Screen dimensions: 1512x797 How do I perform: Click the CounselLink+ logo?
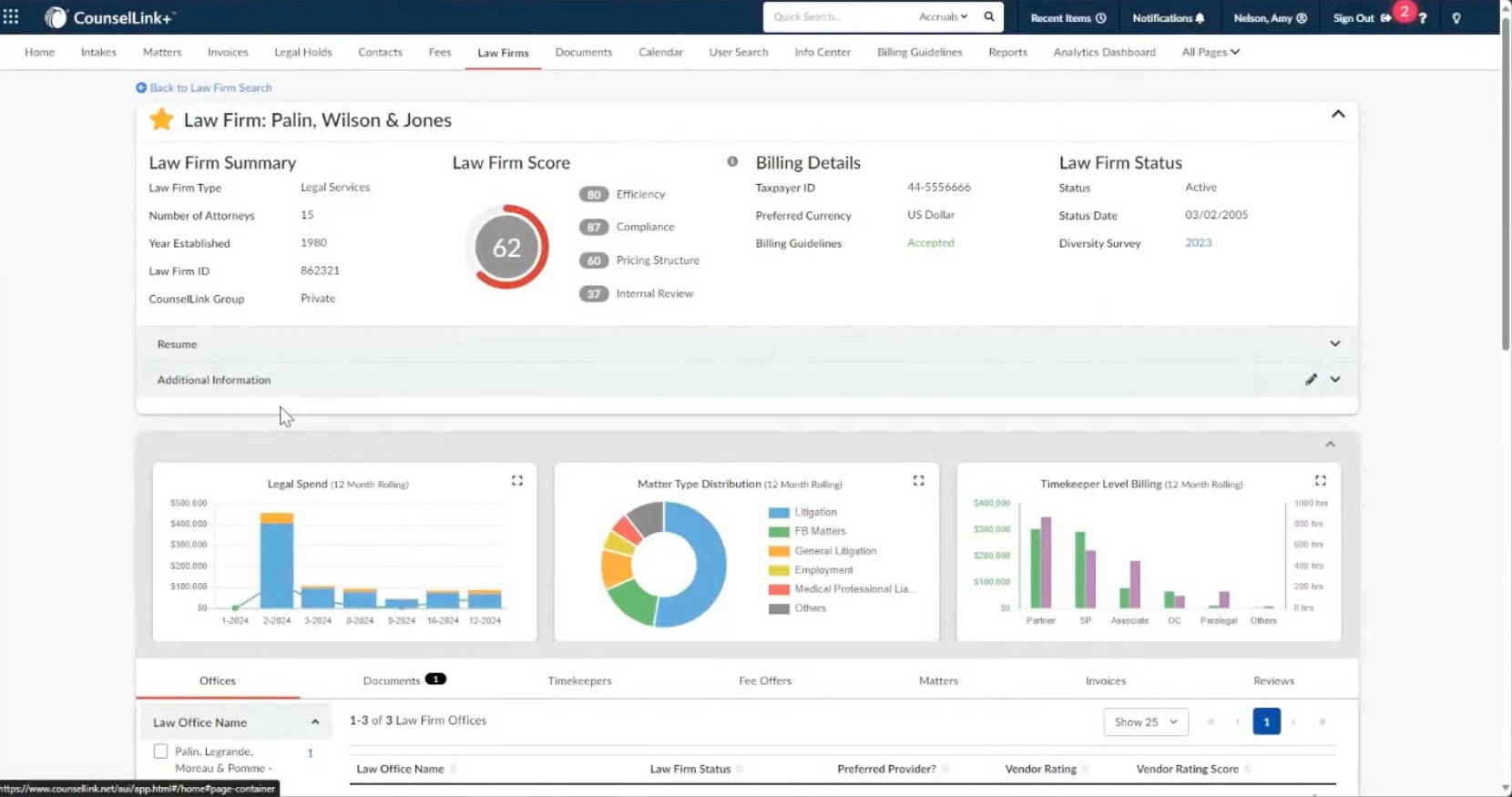[x=109, y=17]
